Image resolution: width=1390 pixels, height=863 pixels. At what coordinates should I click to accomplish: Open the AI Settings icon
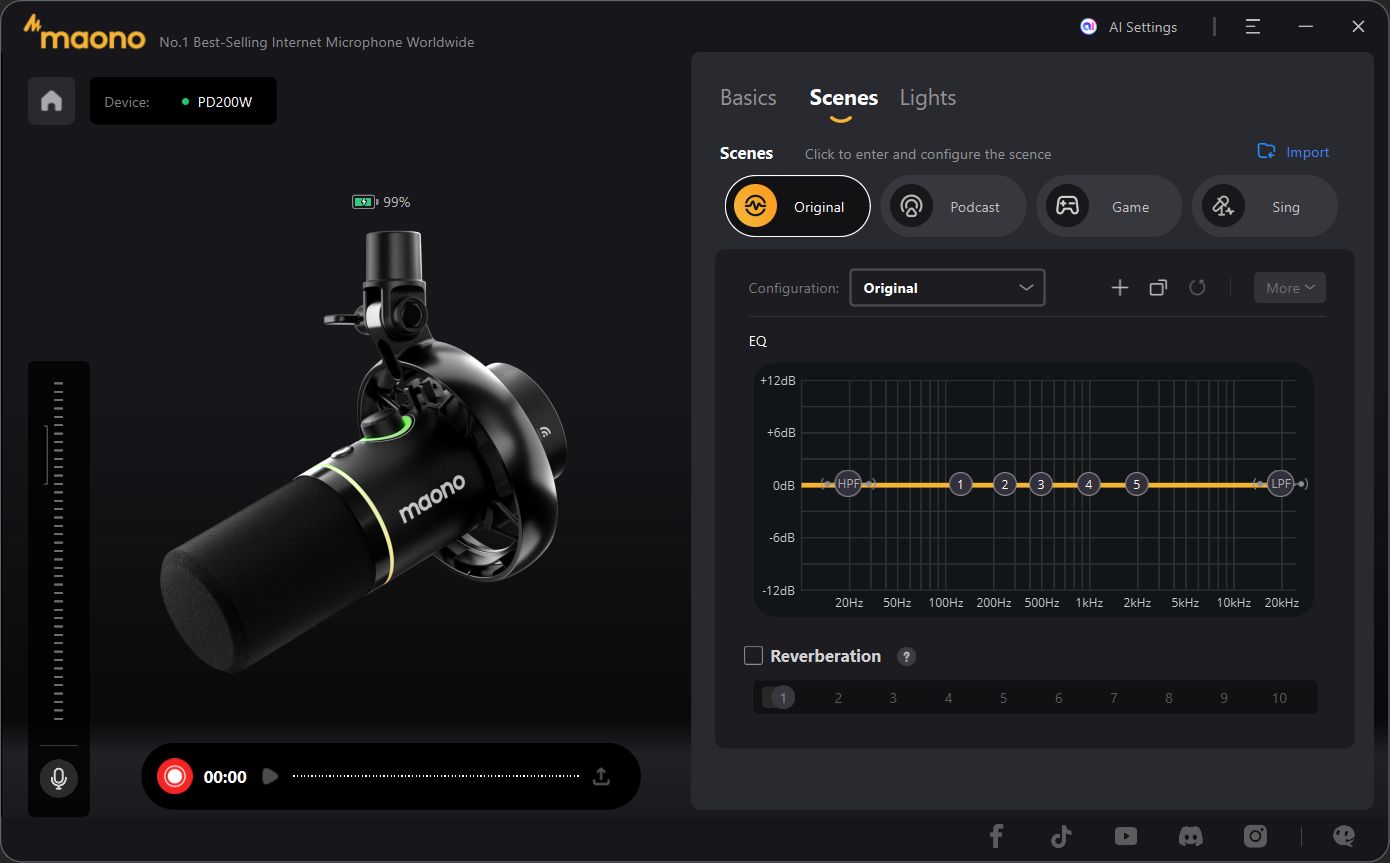(1089, 27)
